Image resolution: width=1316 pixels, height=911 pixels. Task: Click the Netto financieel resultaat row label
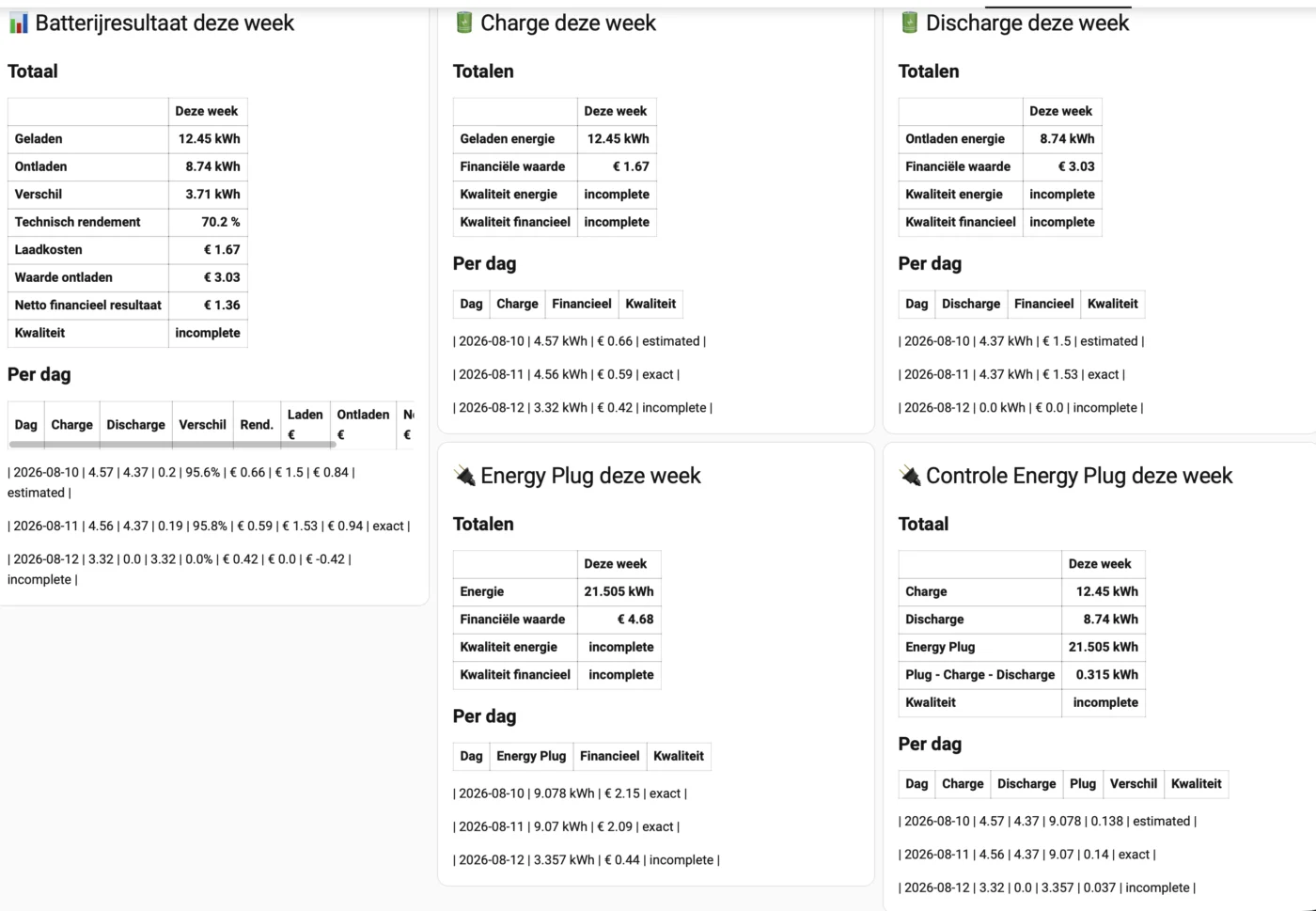pyautogui.click(x=88, y=306)
